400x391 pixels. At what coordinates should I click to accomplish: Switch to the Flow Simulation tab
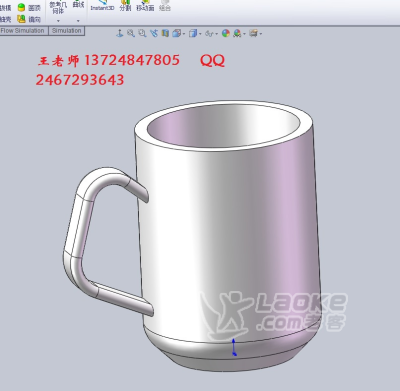point(23,31)
